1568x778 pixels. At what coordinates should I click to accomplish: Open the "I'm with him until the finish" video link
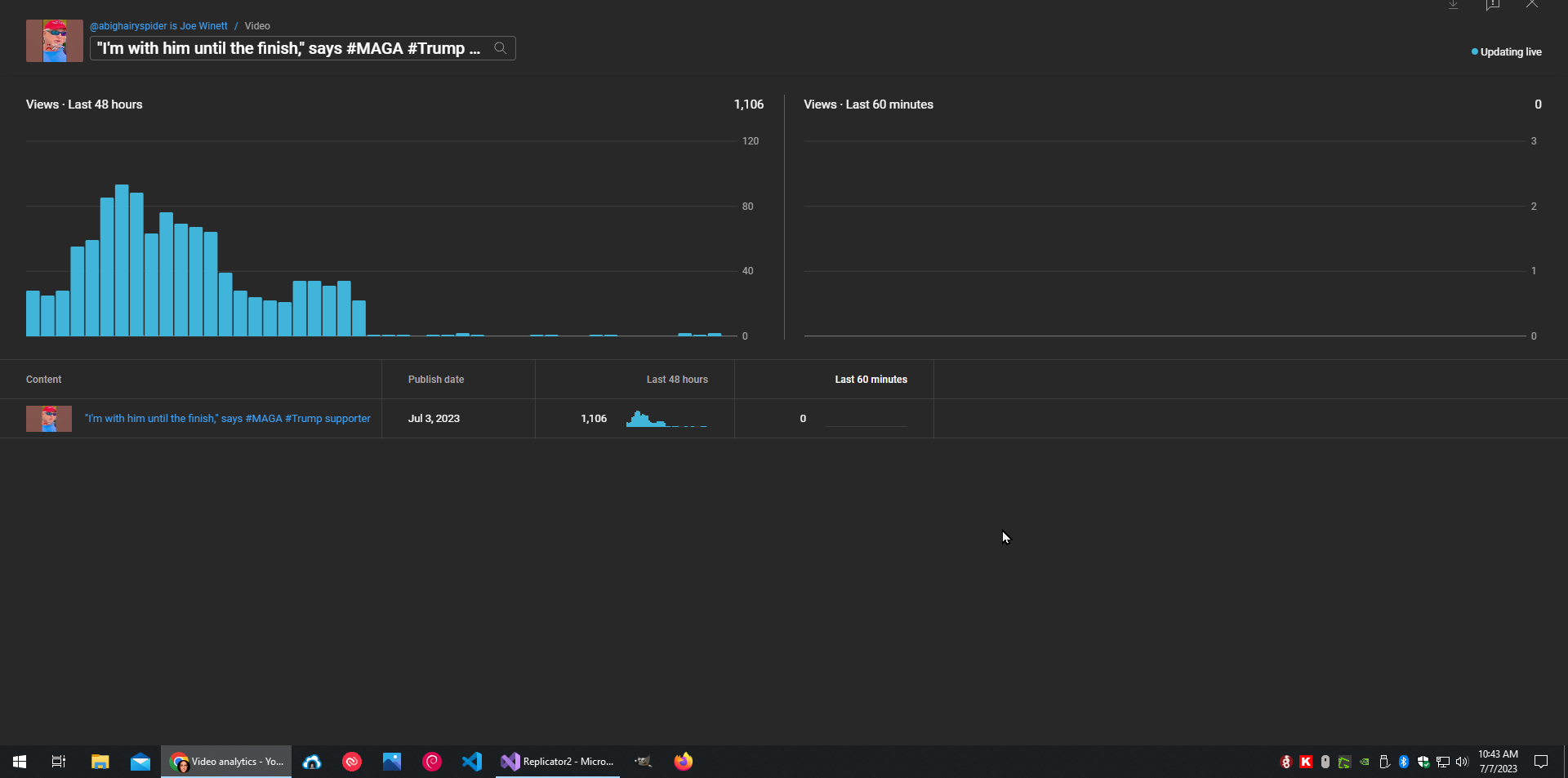(228, 419)
